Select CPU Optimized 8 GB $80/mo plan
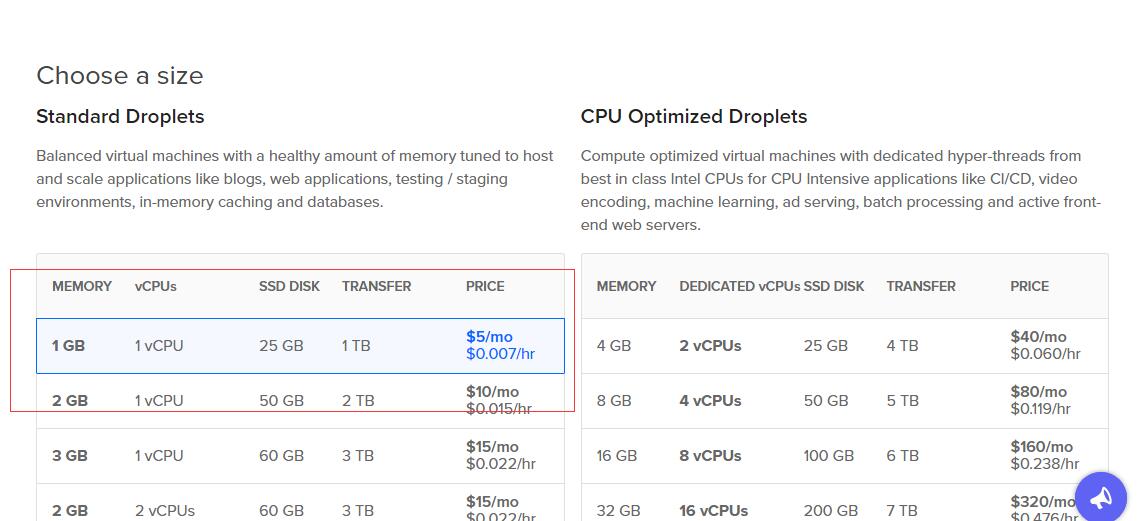1144x521 pixels. tap(844, 401)
